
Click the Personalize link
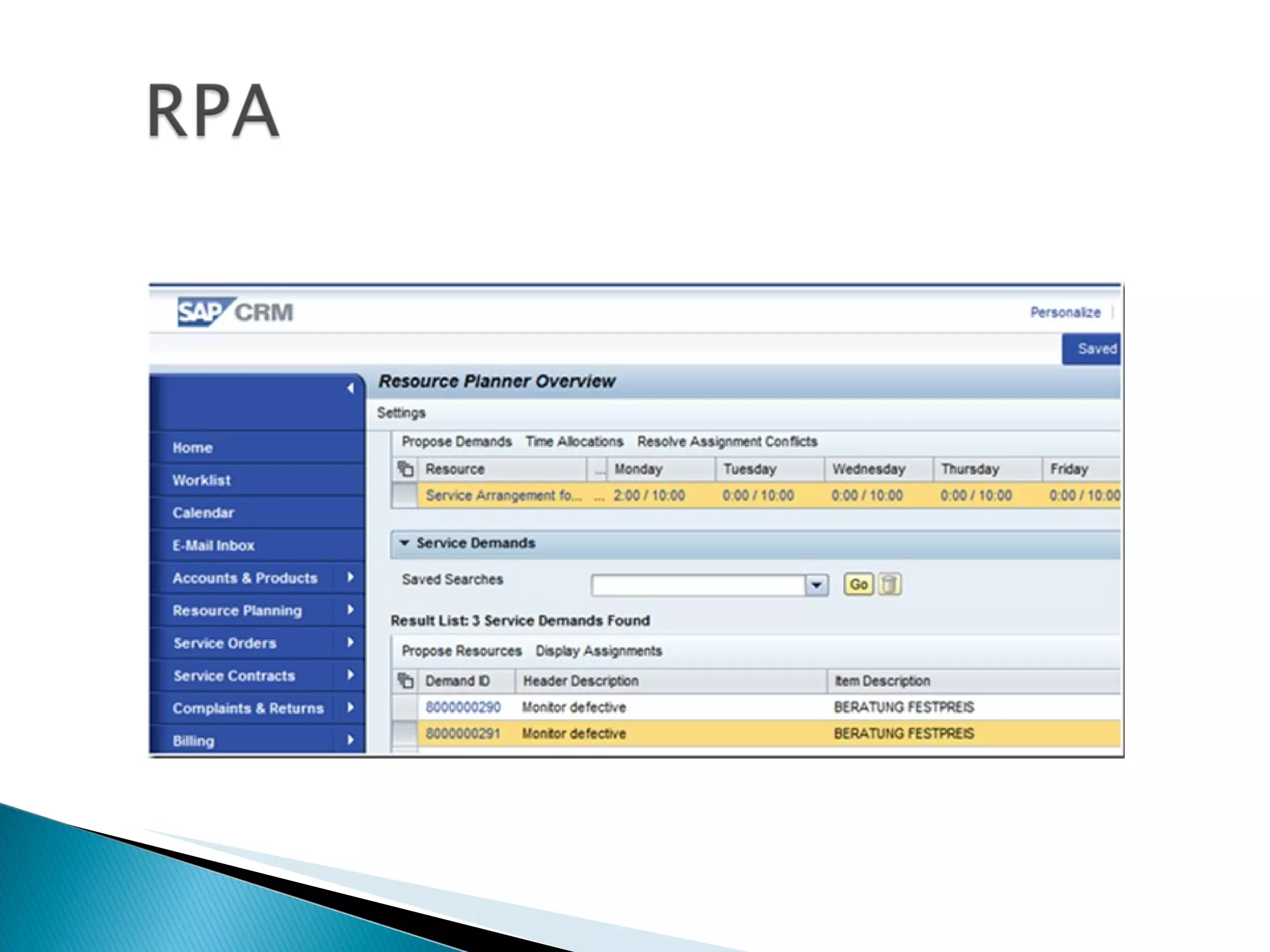[1065, 312]
